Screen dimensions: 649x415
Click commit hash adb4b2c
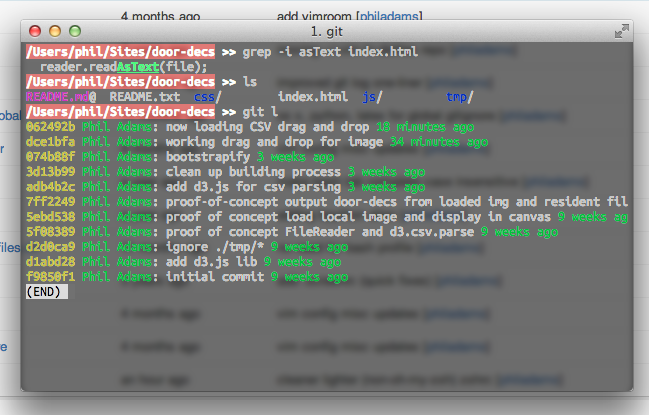[50, 187]
